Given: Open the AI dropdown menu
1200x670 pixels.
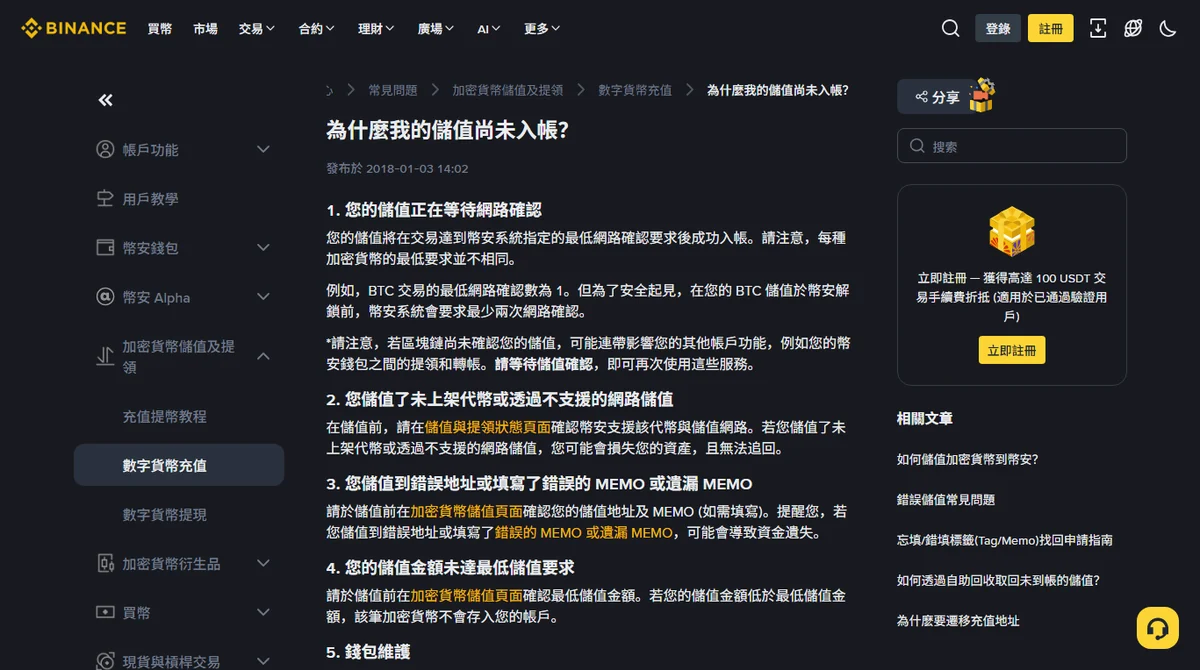Looking at the screenshot, I should point(489,29).
